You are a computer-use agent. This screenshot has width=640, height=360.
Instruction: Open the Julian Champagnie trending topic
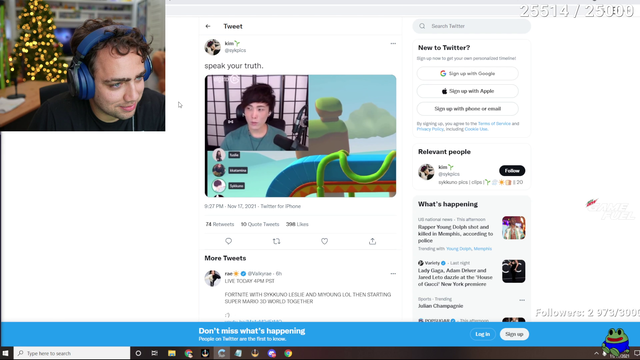[440, 306]
